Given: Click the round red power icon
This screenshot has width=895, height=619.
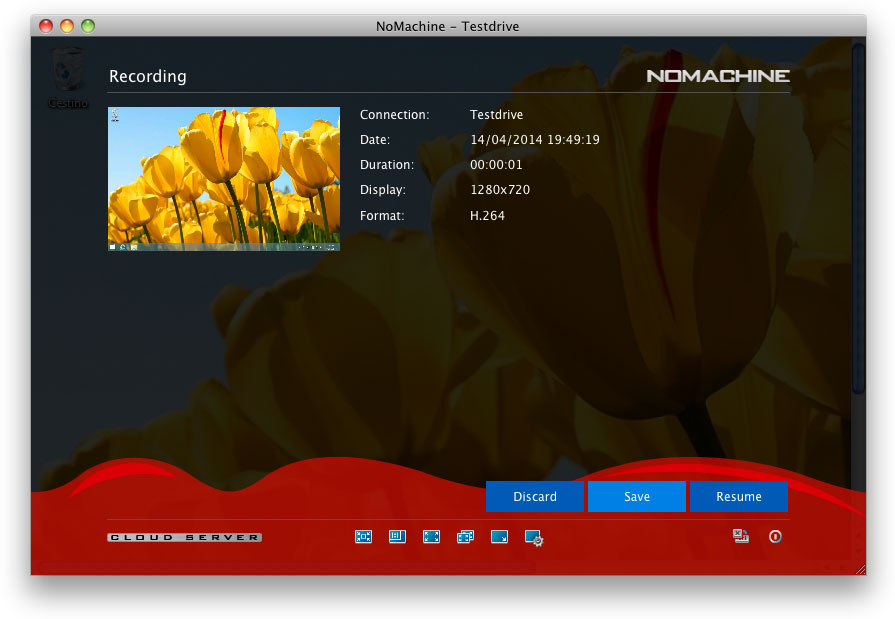Looking at the screenshot, I should [x=775, y=537].
